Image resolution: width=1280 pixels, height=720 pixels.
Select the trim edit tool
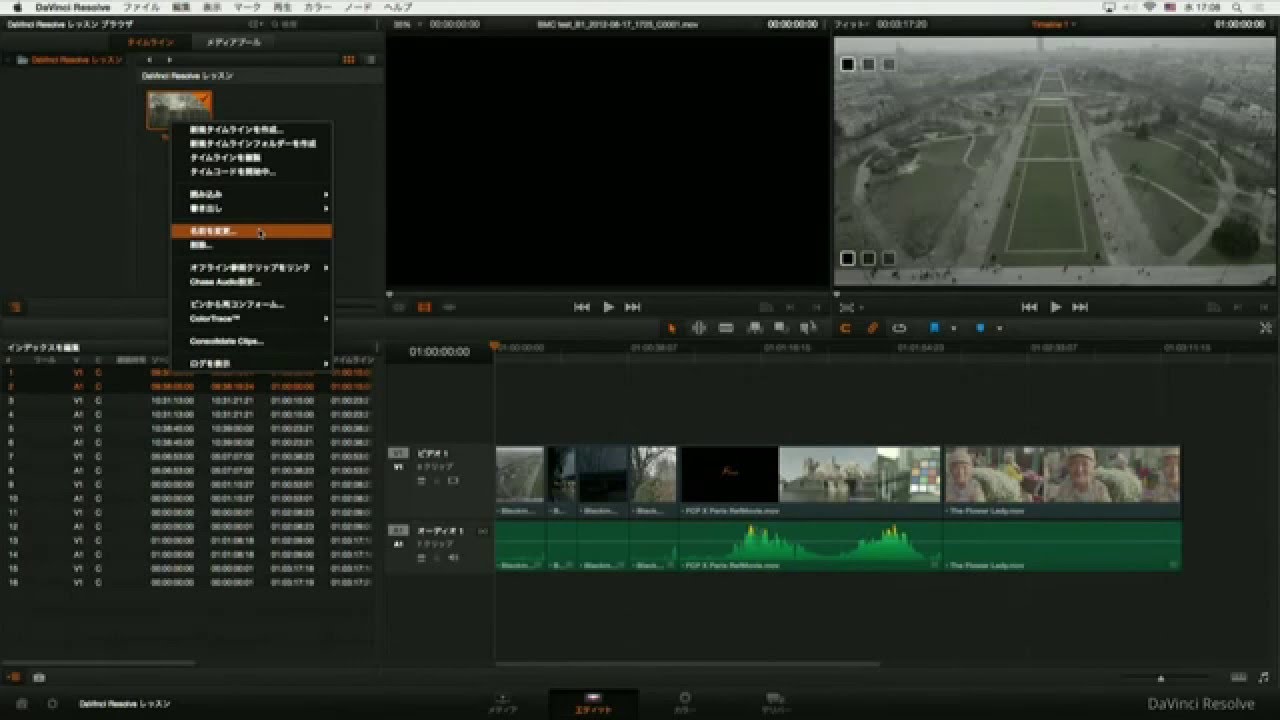(699, 328)
